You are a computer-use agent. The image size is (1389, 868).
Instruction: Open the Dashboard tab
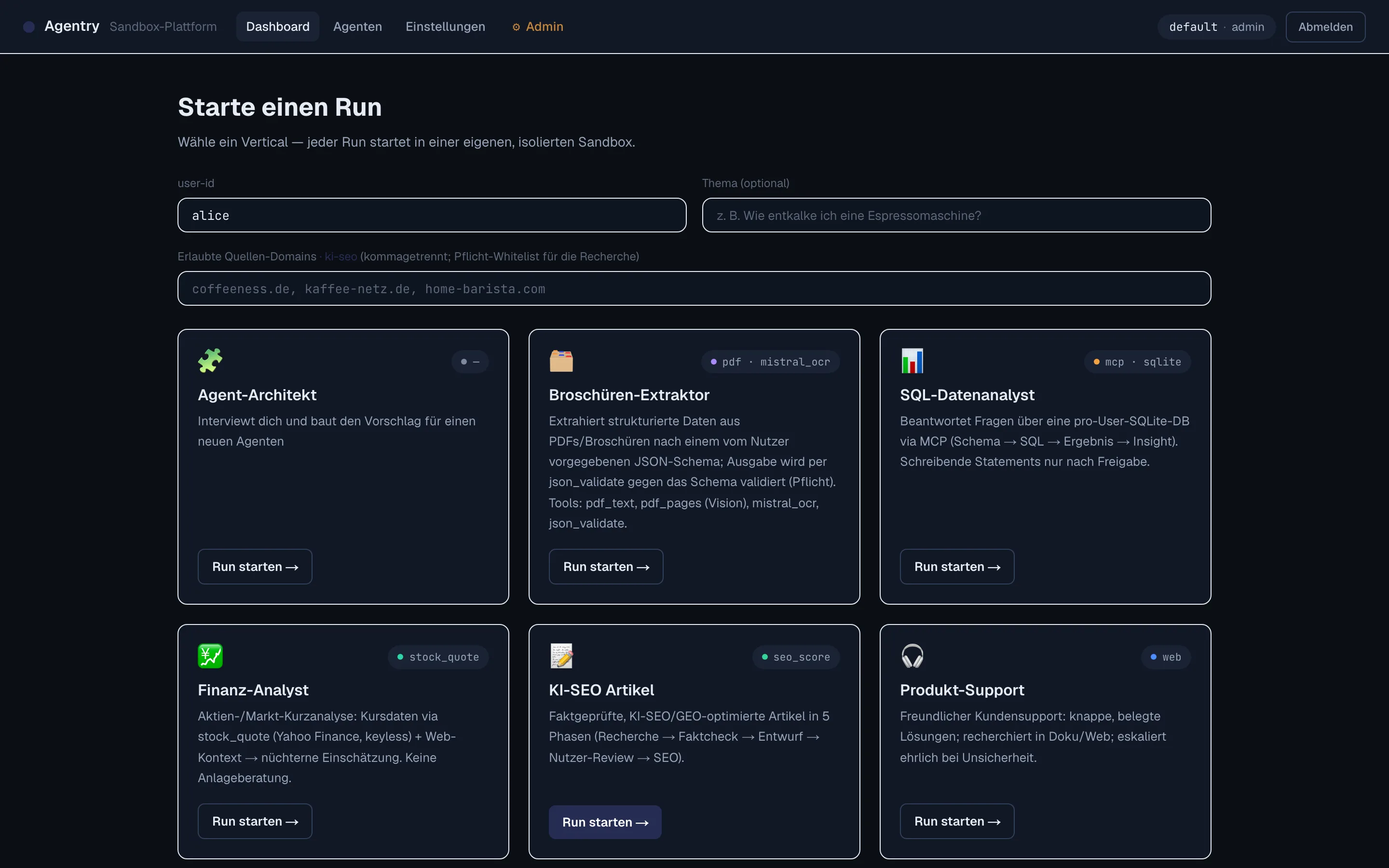click(278, 27)
